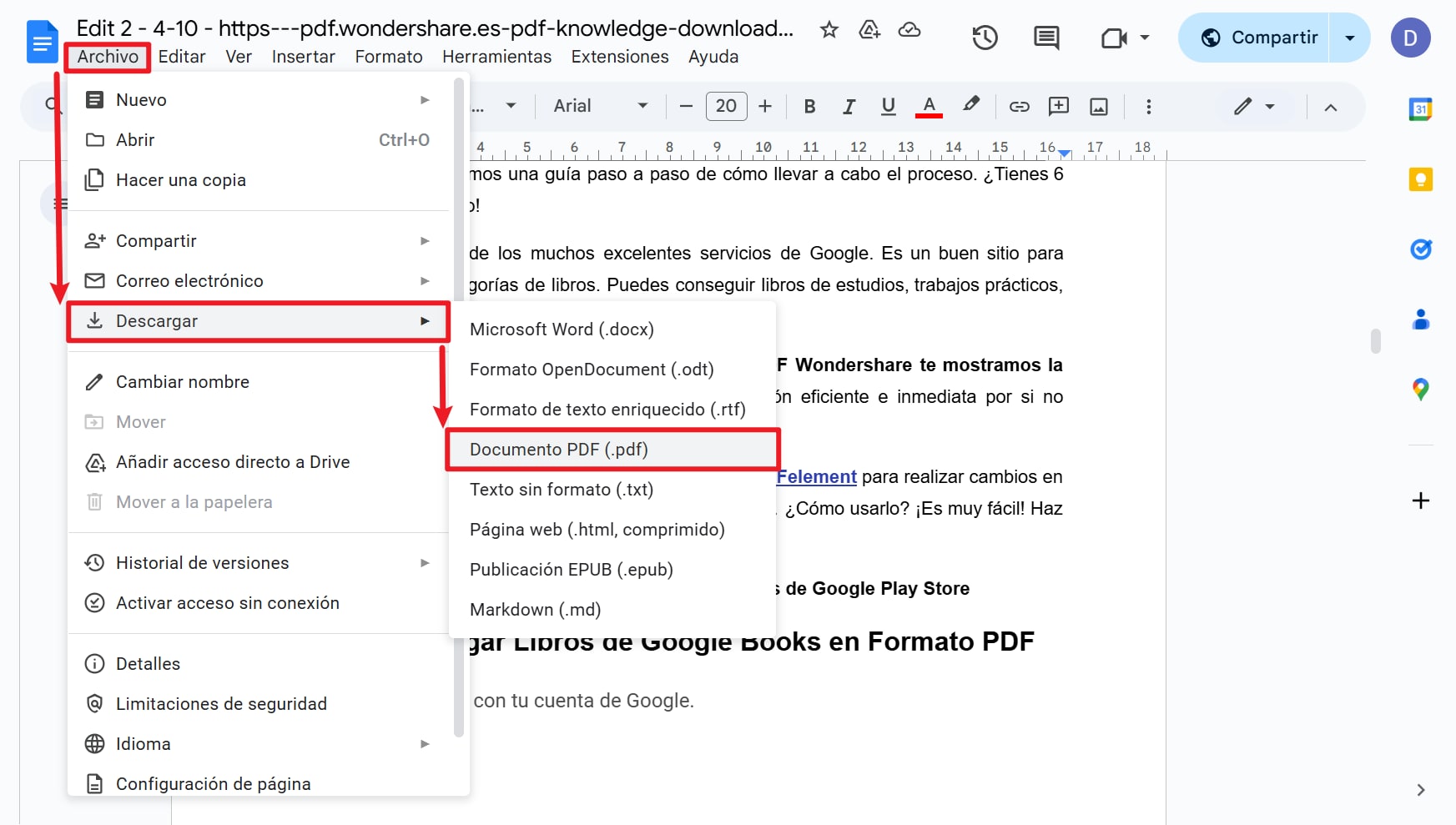Increase font size with plus button
This screenshot has width=1456, height=825.
[765, 106]
